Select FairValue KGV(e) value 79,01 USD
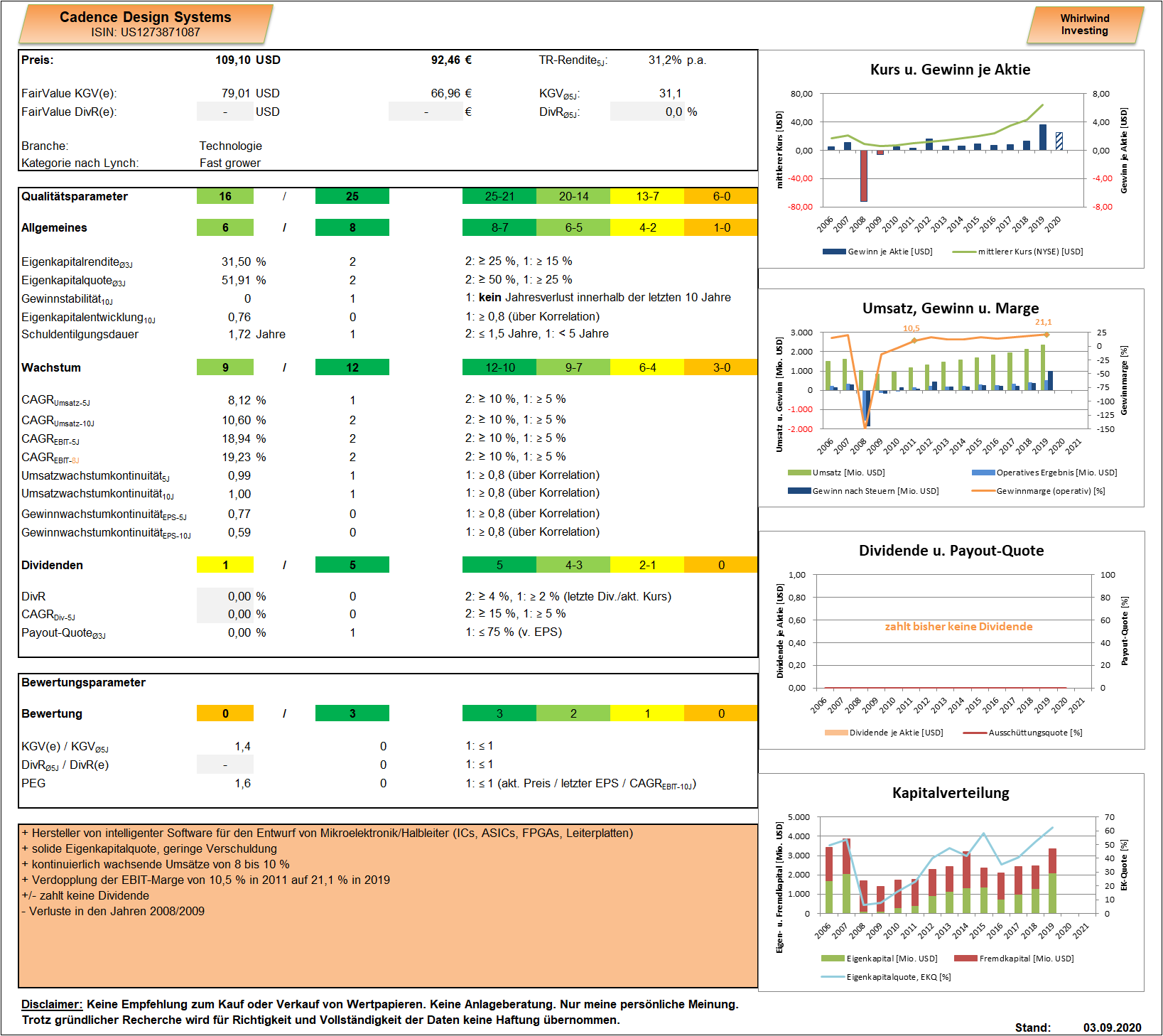Image resolution: width=1163 pixels, height=1036 pixels. pyautogui.click(x=251, y=93)
